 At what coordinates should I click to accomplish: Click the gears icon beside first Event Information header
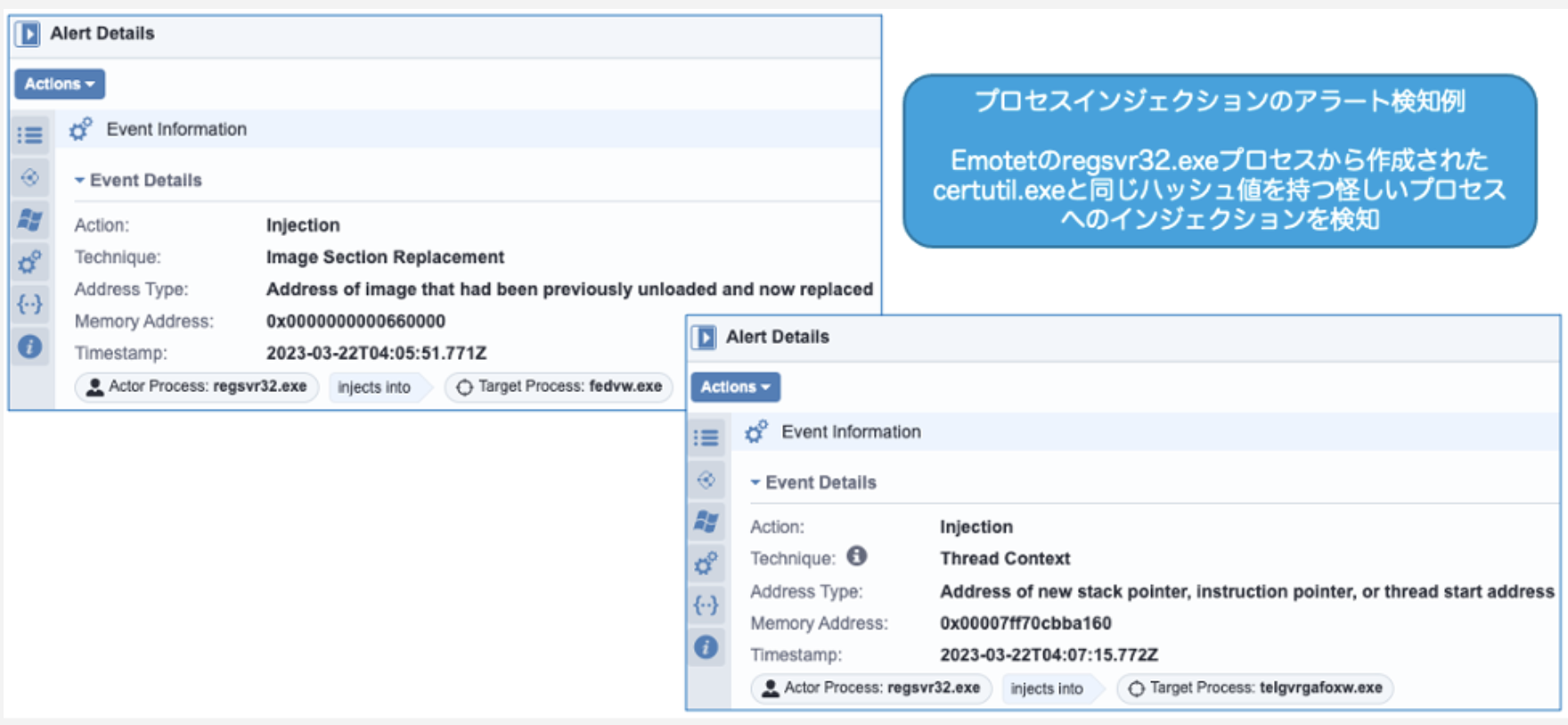pyautogui.click(x=81, y=129)
